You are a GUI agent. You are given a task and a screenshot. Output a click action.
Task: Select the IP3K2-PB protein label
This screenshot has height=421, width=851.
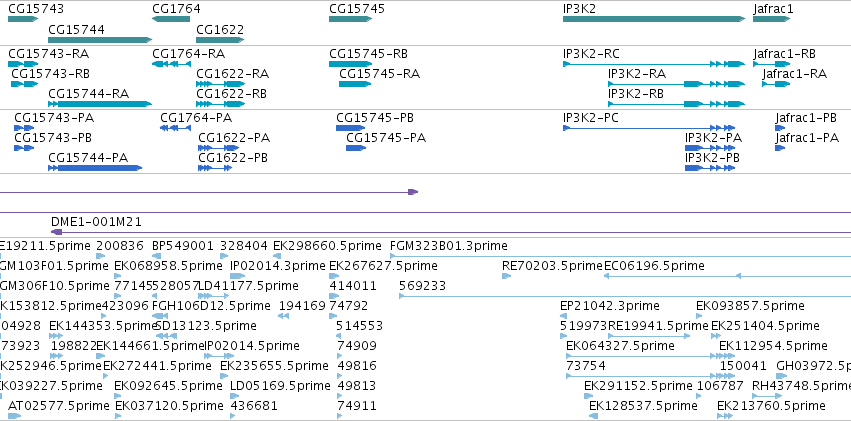pos(713,158)
